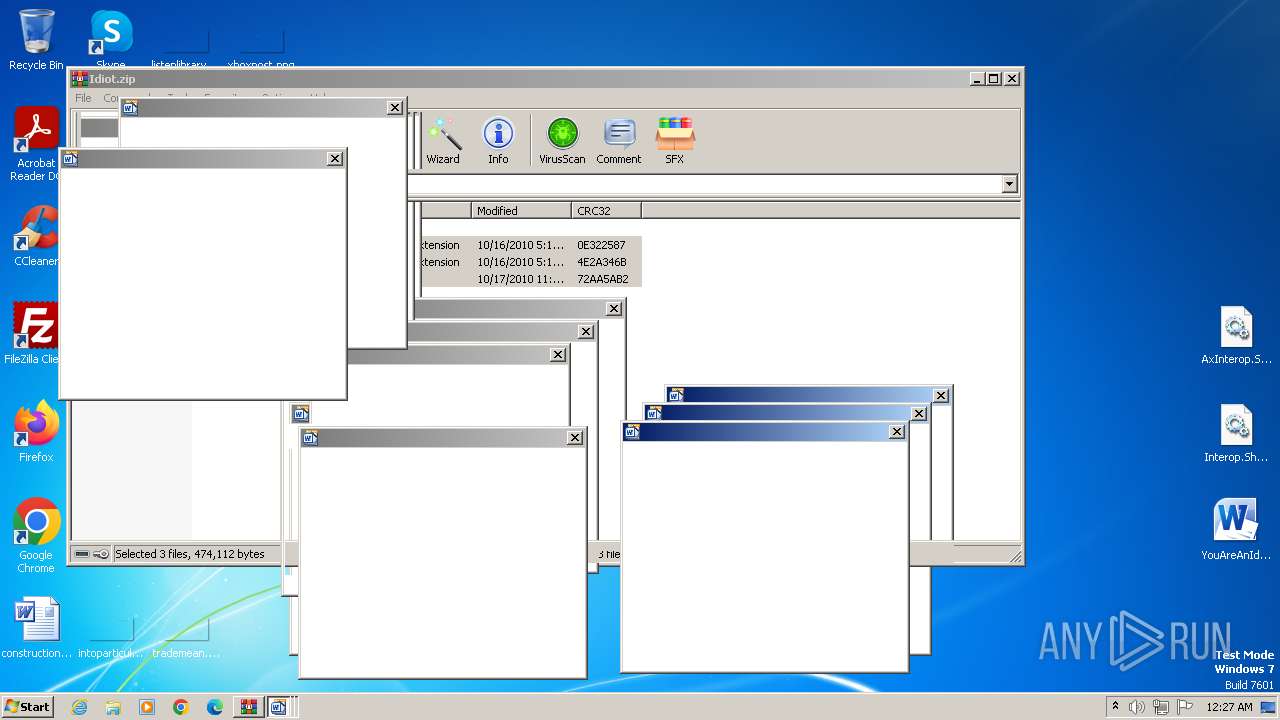The height and width of the screenshot is (720, 1280).
Task: Open Windows Explorer from the taskbar
Action: (113, 707)
